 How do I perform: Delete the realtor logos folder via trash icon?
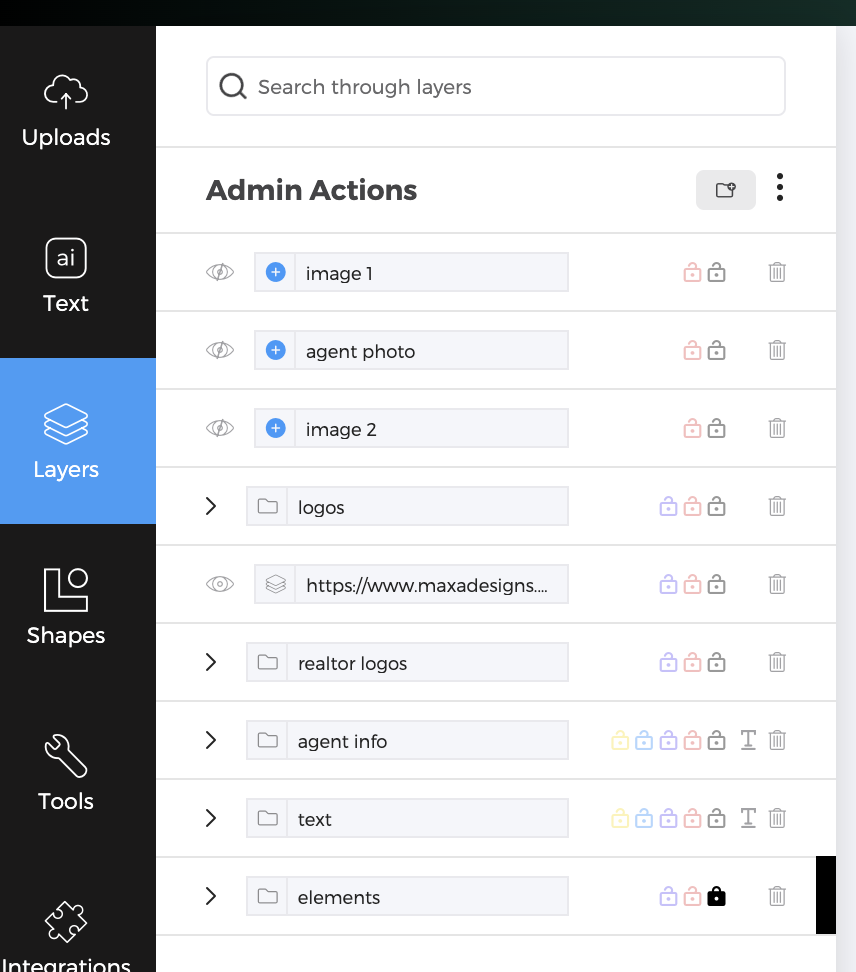[777, 662]
